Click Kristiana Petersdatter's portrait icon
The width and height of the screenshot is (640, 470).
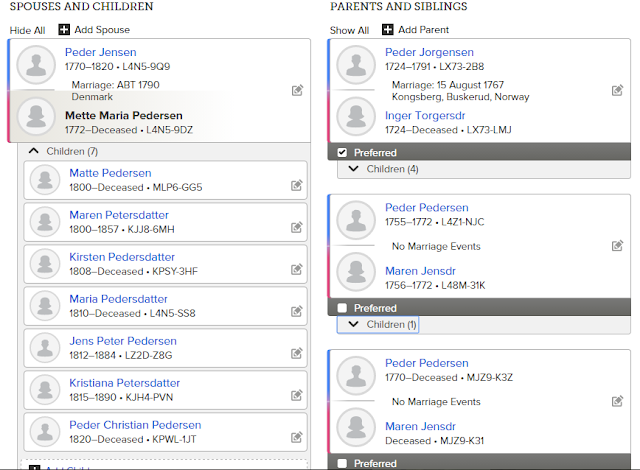[45, 390]
